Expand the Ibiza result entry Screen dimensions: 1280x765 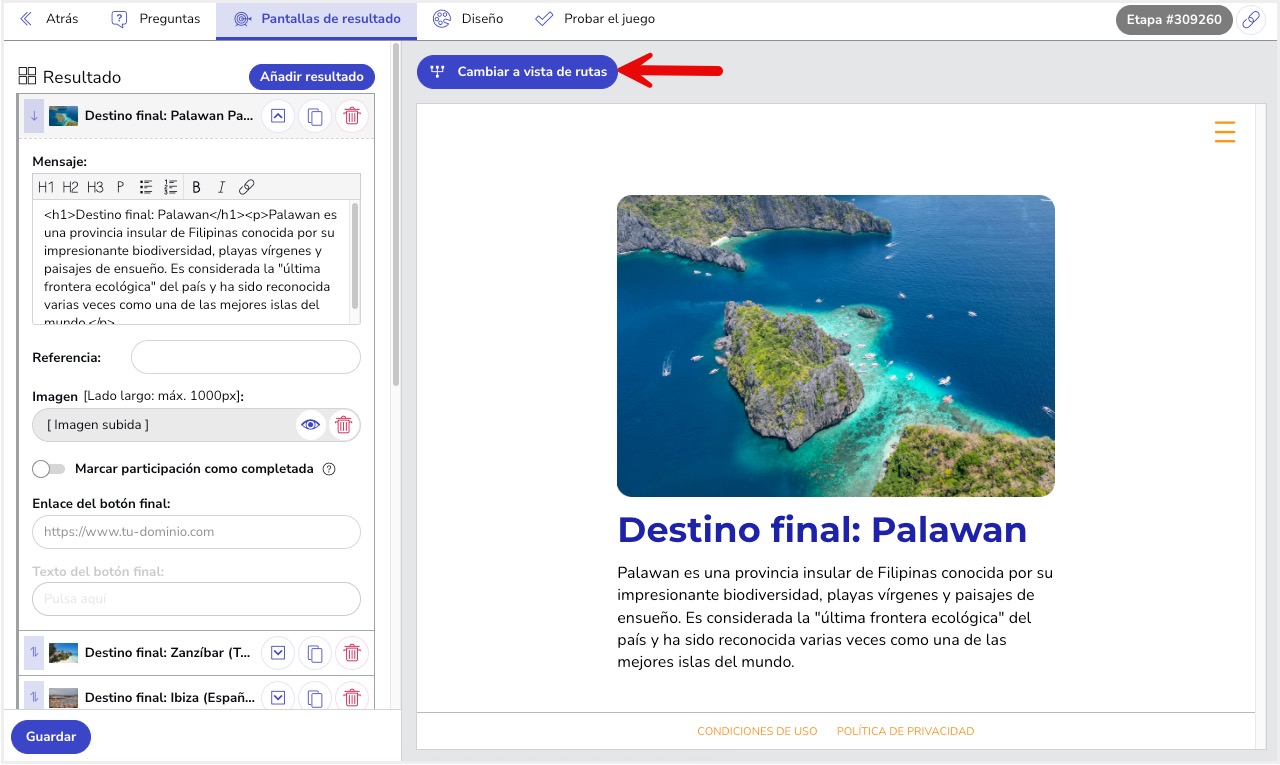tap(277, 697)
